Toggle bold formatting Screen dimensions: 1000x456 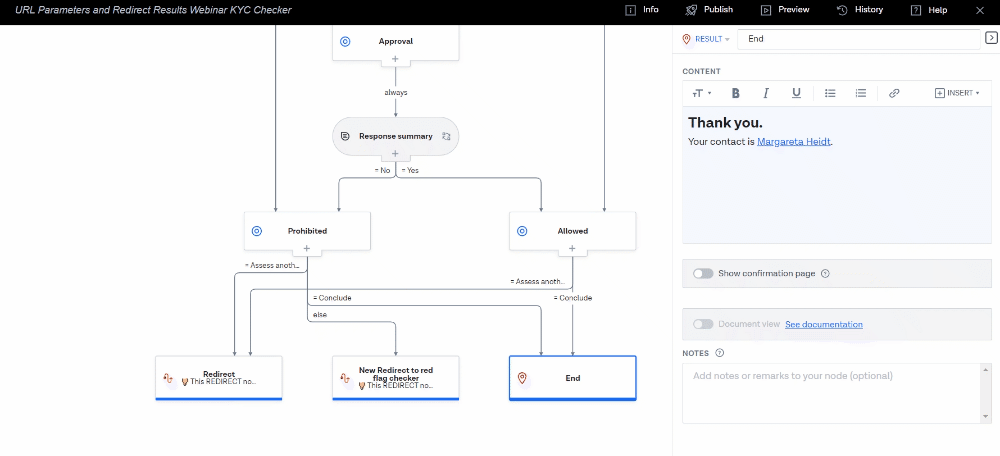click(x=735, y=93)
